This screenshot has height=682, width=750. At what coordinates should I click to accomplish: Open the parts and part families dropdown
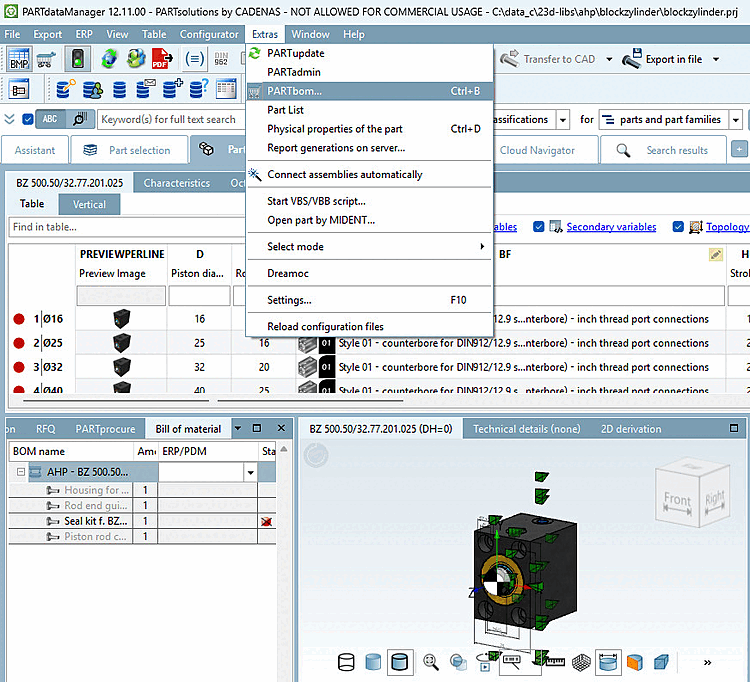pyautogui.click(x=736, y=120)
